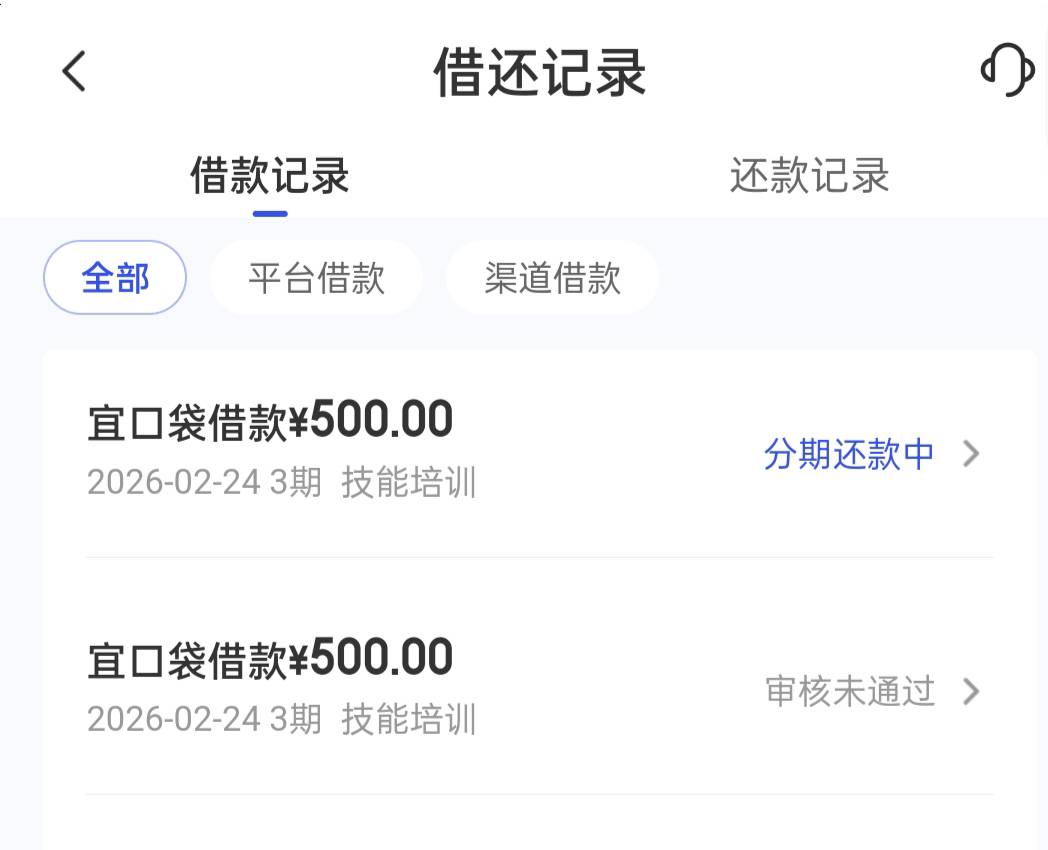Select the 渠道借款 filter chip
The width and height of the screenshot is (1048, 850).
tap(552, 278)
